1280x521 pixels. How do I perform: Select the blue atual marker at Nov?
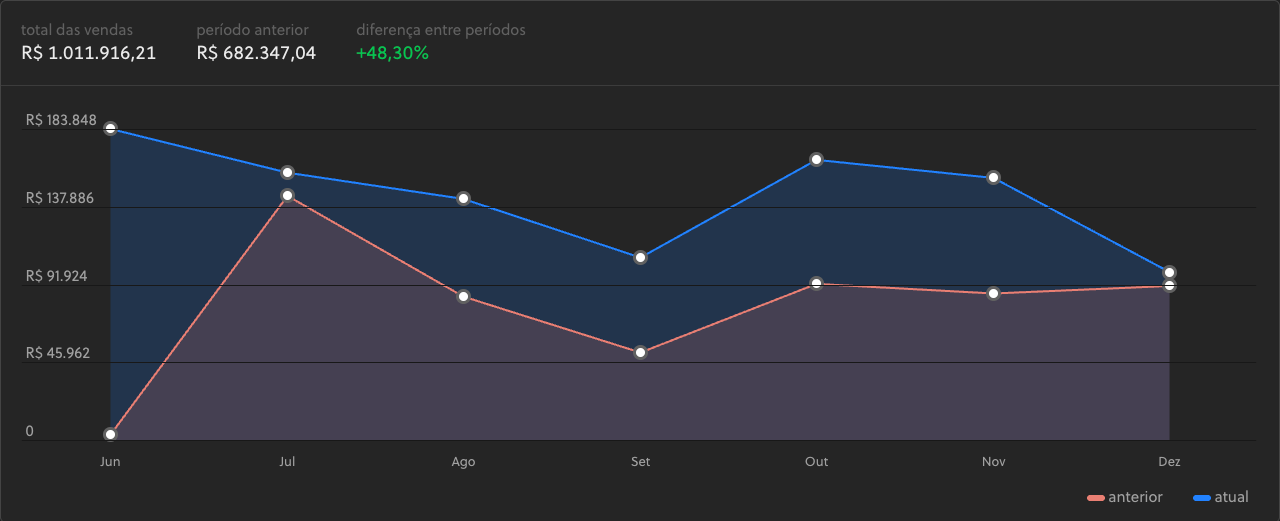click(993, 178)
